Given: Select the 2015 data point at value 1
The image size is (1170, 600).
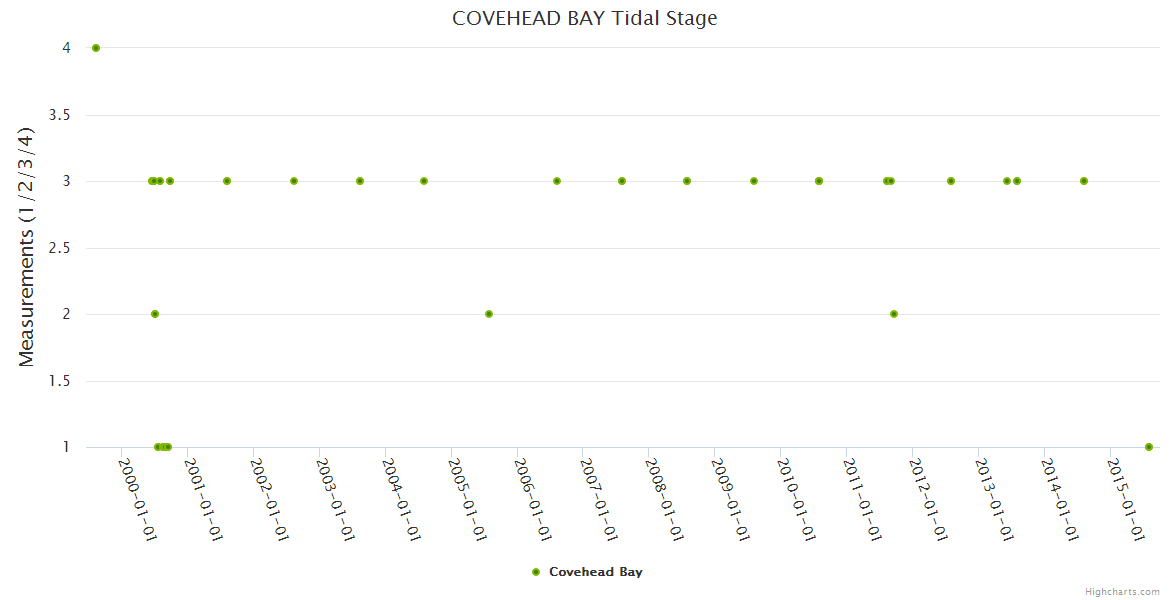Looking at the screenshot, I should (1149, 447).
